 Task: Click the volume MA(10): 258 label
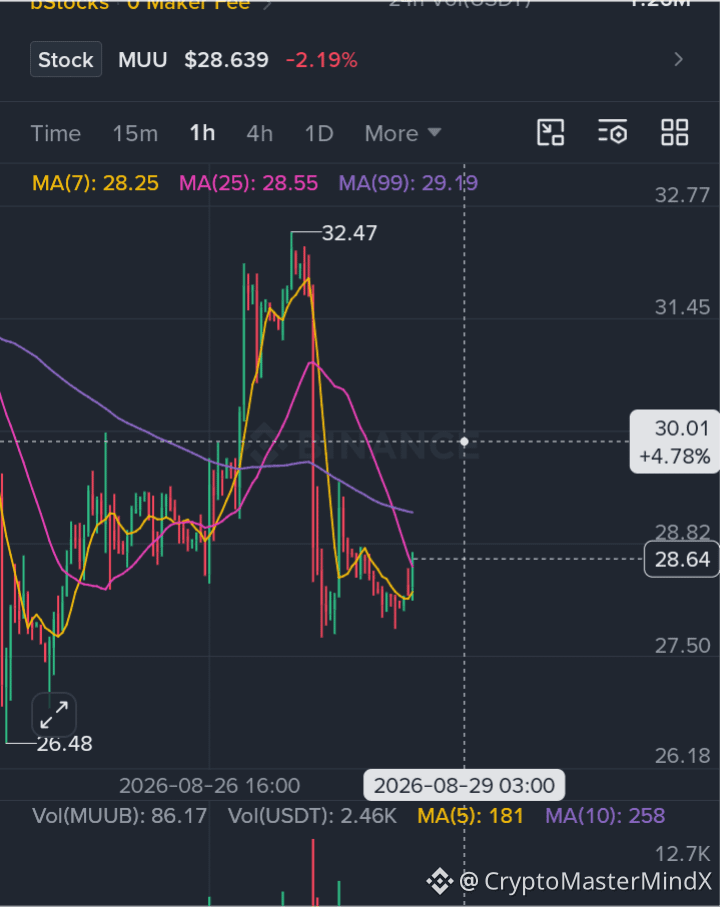[605, 816]
